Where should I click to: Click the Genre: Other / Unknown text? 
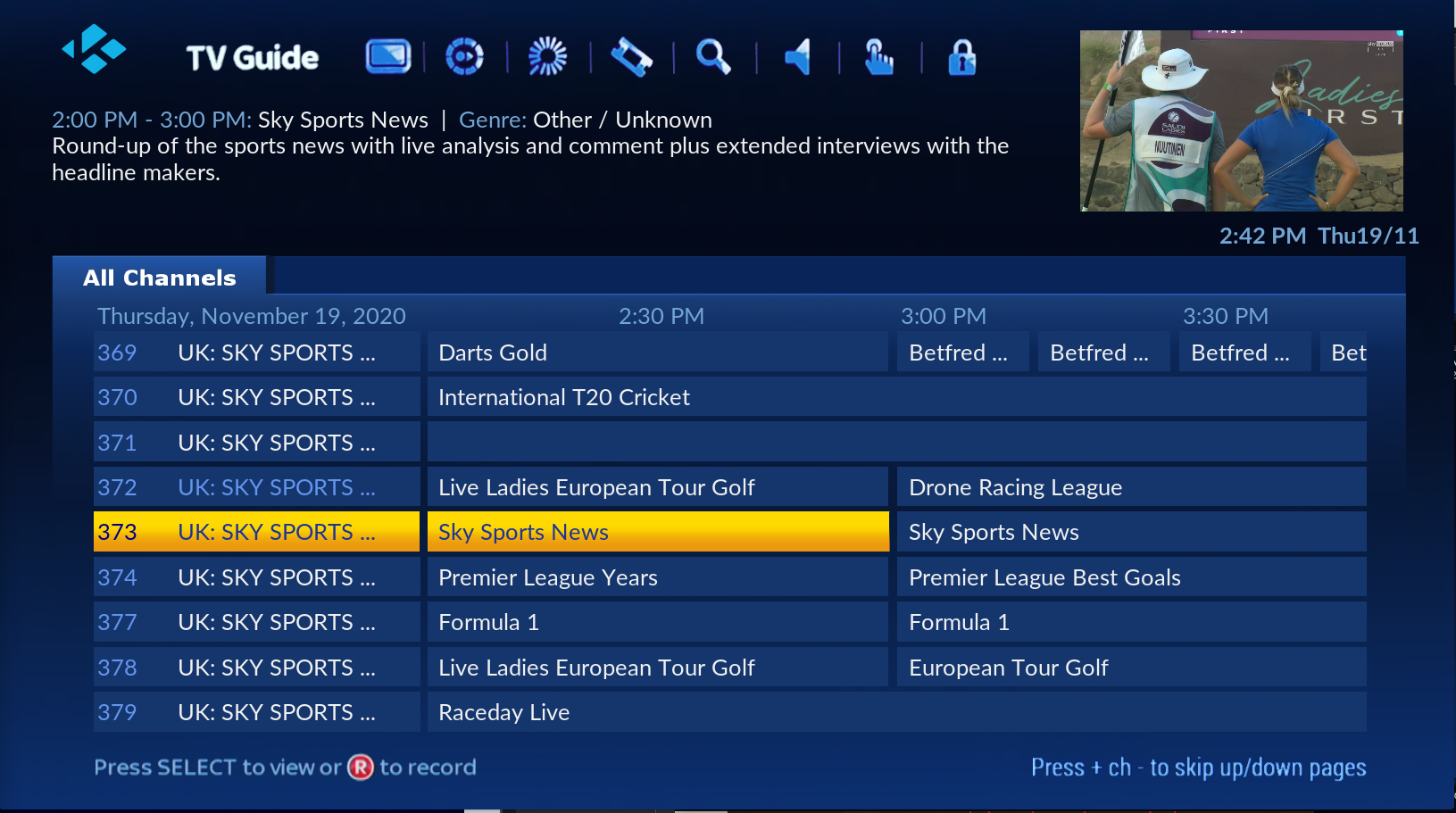tap(586, 120)
